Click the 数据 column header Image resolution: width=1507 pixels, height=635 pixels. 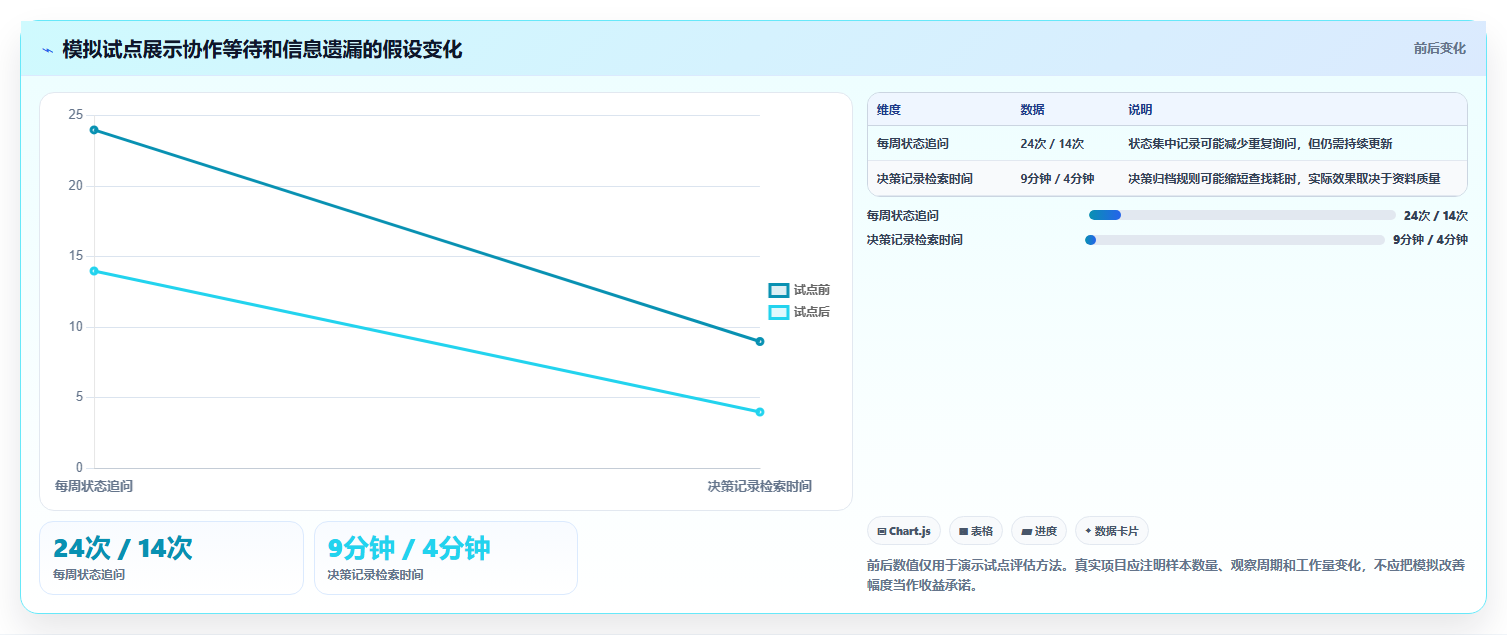[x=1032, y=110]
